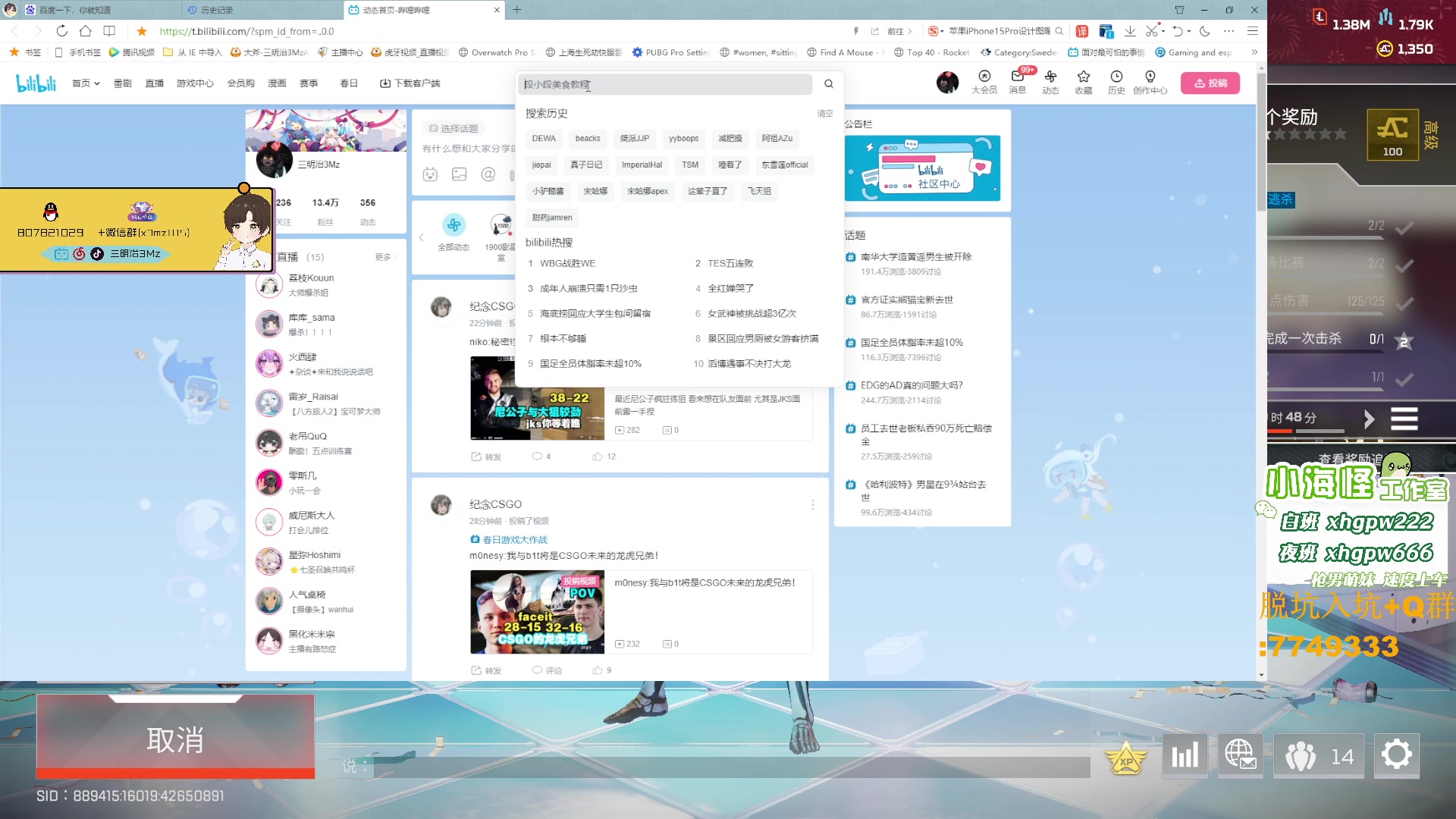Open topic 南华大学造黄谣男生被开除
Screen dimensions: 1456x819
[x=916, y=257]
